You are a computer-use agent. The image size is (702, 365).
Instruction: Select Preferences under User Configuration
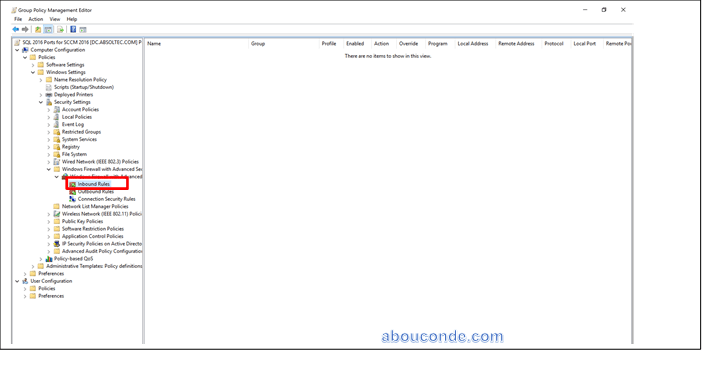click(51, 296)
